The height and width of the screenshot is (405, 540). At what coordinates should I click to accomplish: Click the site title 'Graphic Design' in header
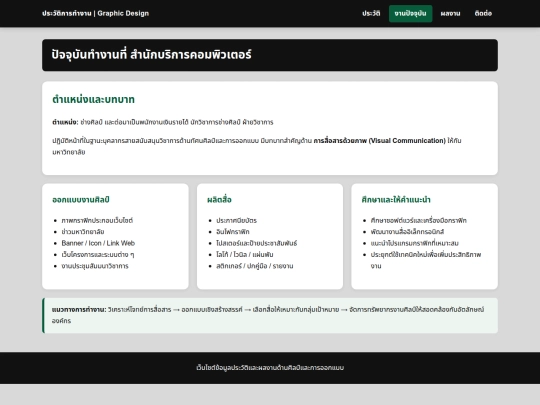click(123, 13)
